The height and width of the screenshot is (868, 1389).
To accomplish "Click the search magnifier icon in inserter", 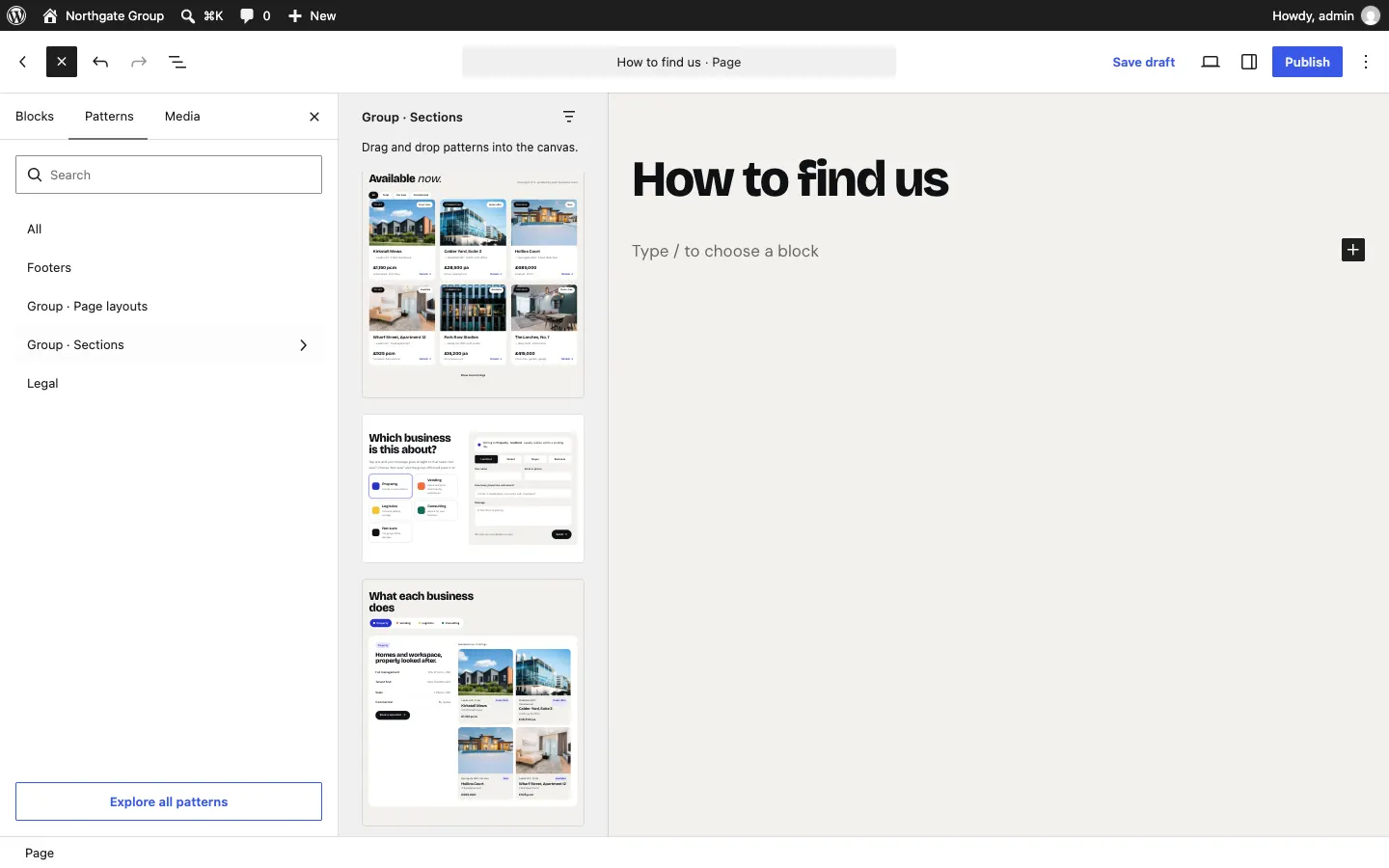I will (x=35, y=175).
